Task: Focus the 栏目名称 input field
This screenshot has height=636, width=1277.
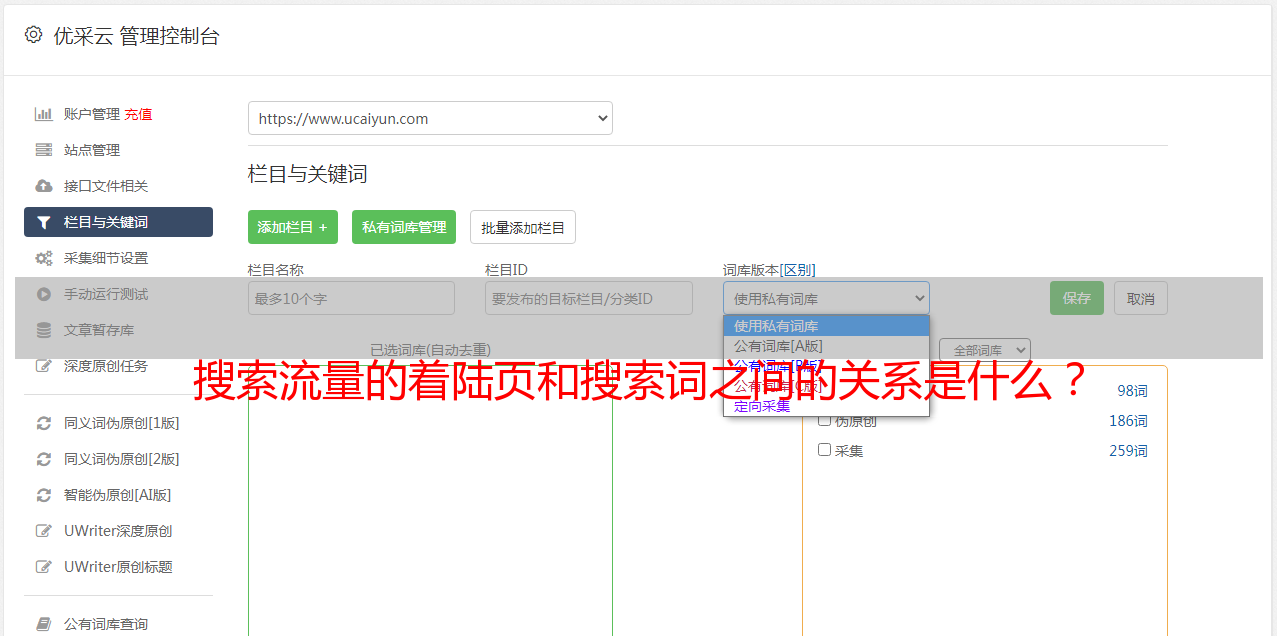Action: [351, 298]
